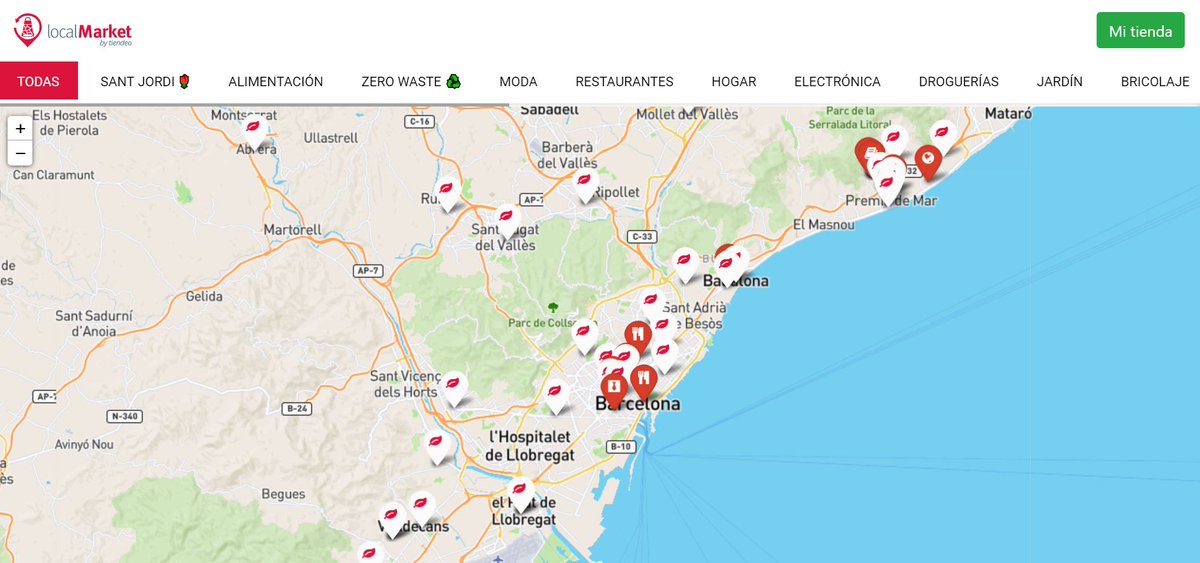
Task: Select the red shirt-and-tie marker in Barcelona
Action: [614, 390]
